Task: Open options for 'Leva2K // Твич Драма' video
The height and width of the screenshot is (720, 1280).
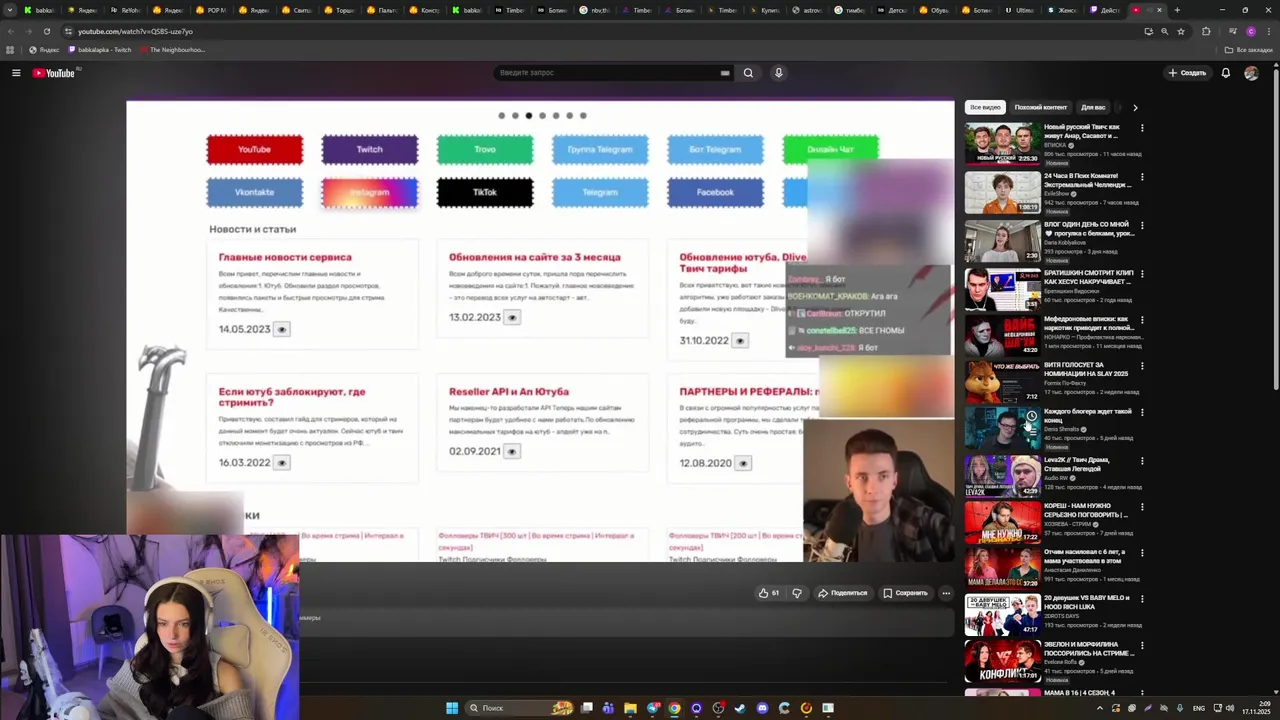Action: [1142, 460]
